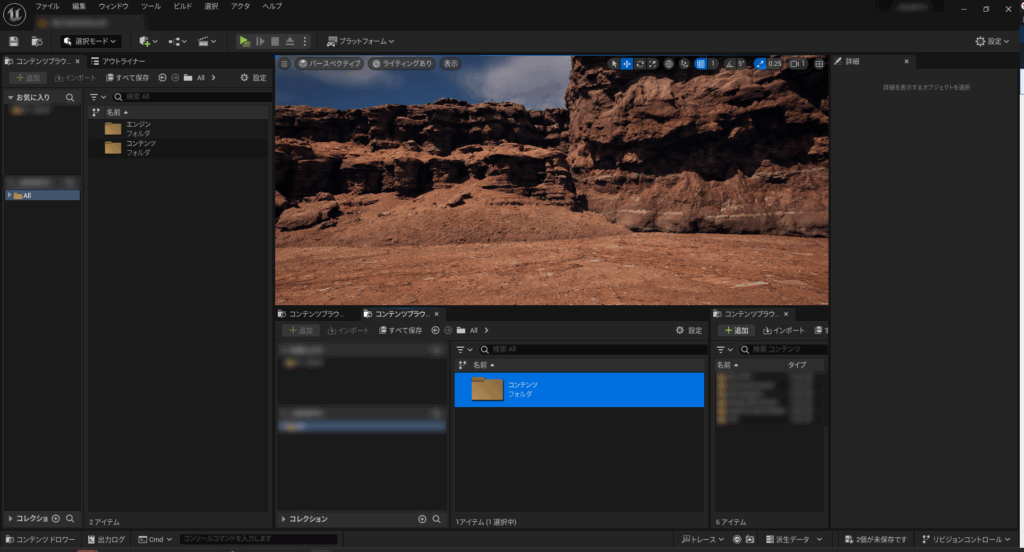Open the プラットフォーム dropdown
The height and width of the screenshot is (552, 1024).
click(361, 41)
